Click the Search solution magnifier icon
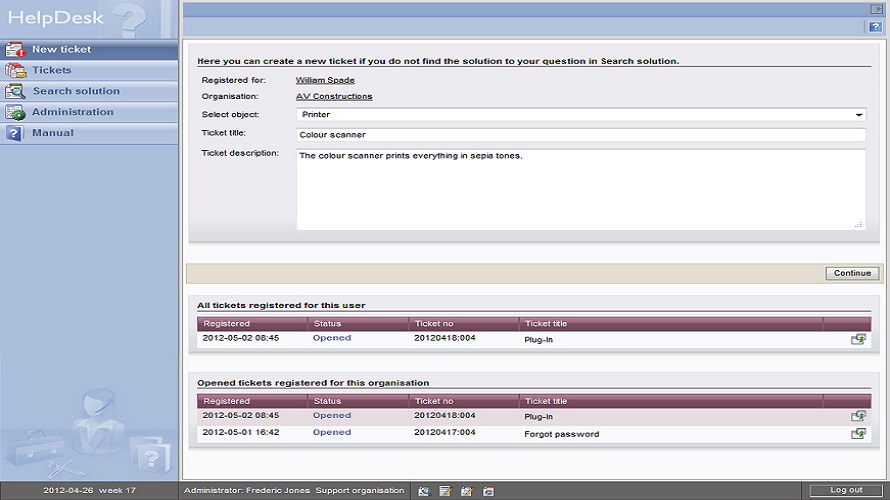 point(15,91)
